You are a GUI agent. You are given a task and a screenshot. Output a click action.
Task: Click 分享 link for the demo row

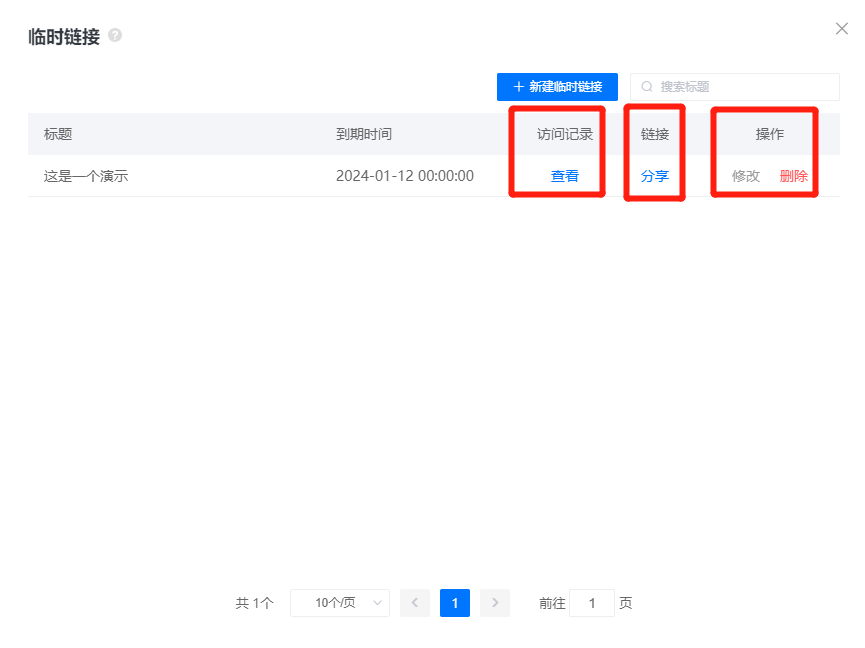[655, 176]
